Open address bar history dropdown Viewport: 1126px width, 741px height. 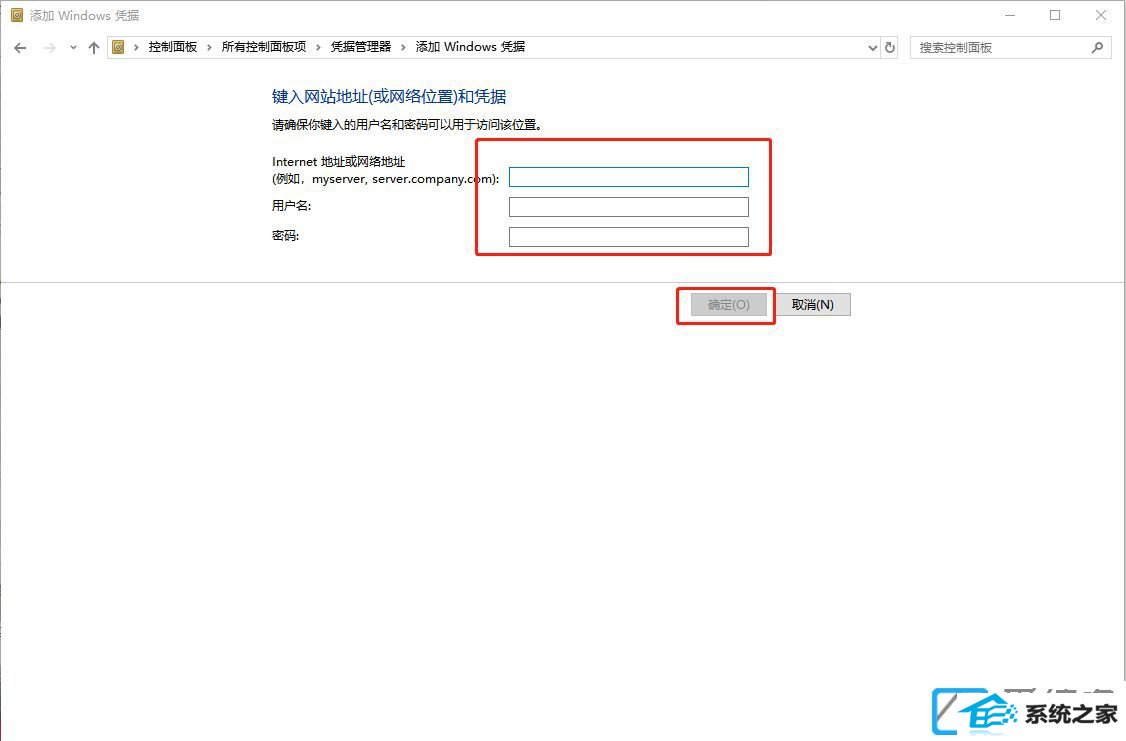coord(873,48)
